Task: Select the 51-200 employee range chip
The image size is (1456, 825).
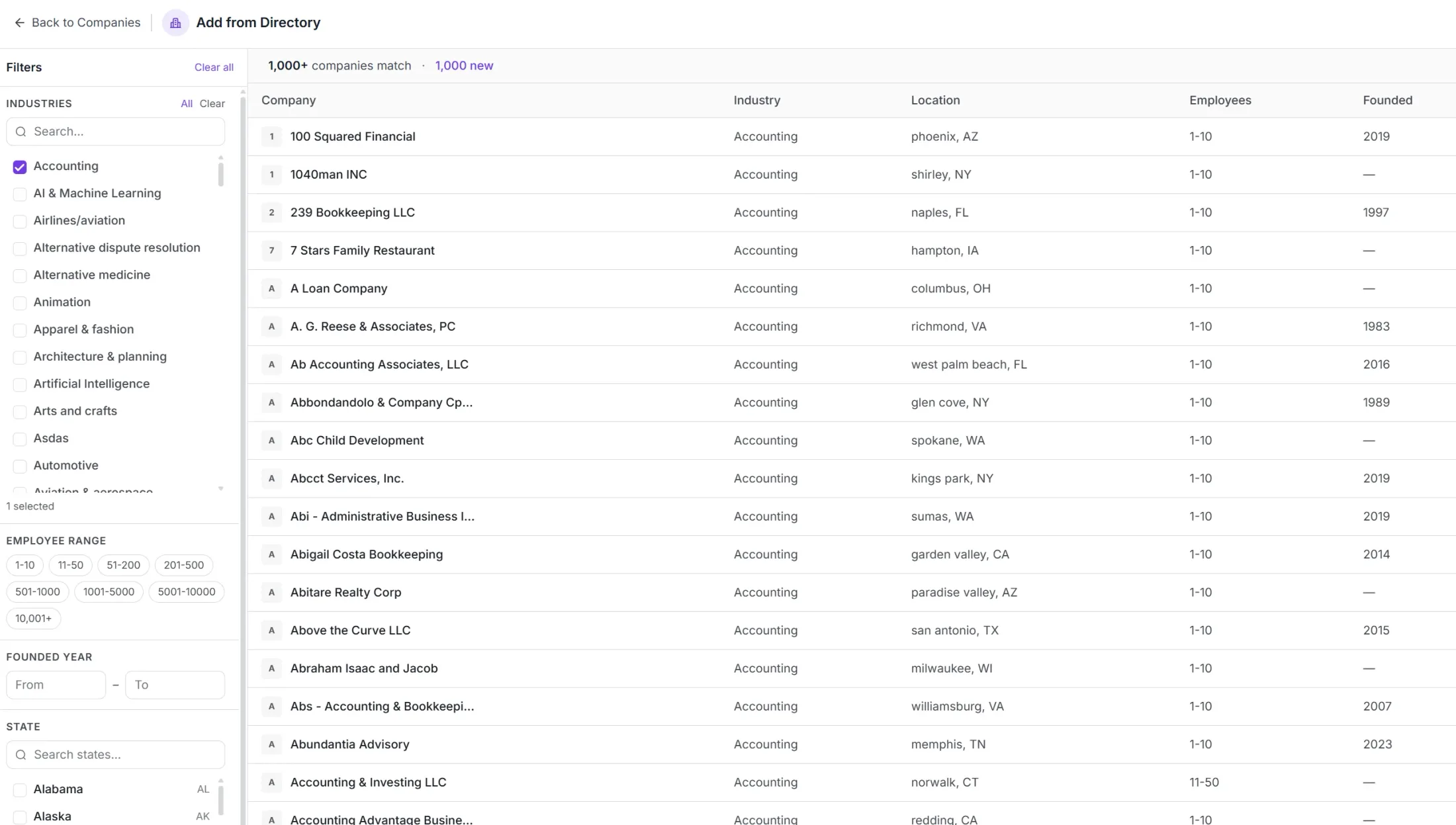Action: (123, 565)
